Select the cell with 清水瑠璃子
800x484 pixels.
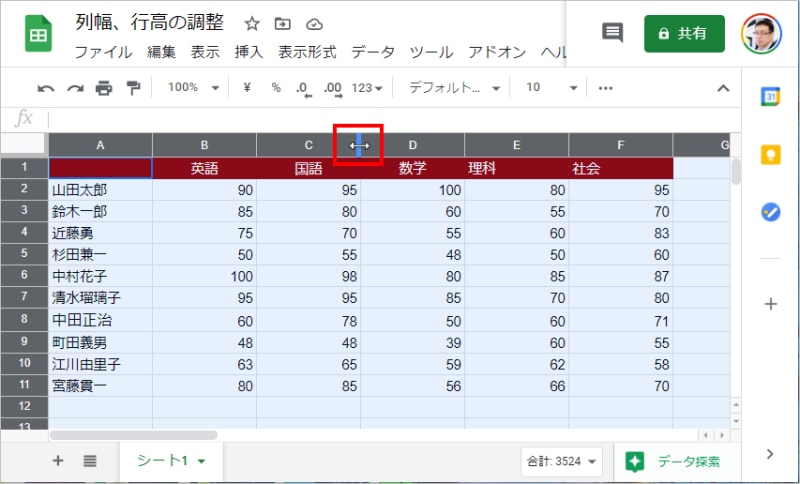tap(101, 297)
